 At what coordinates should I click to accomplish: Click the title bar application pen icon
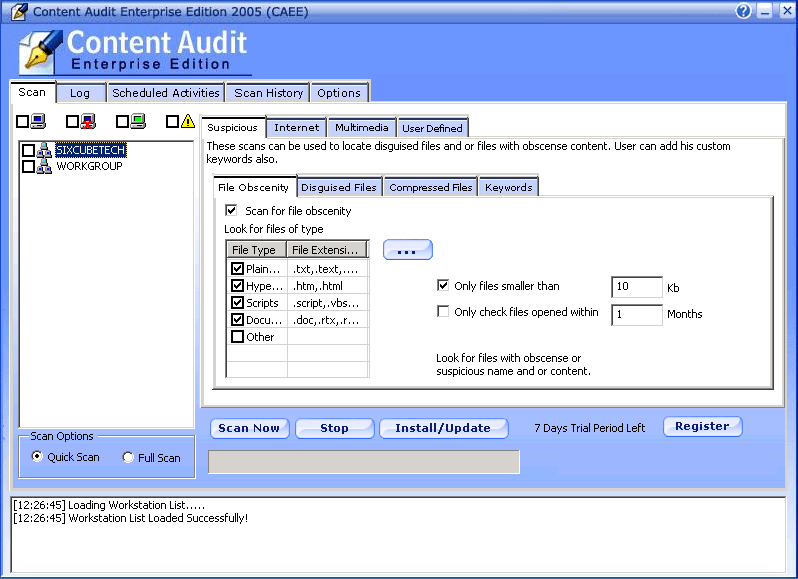tap(19, 11)
